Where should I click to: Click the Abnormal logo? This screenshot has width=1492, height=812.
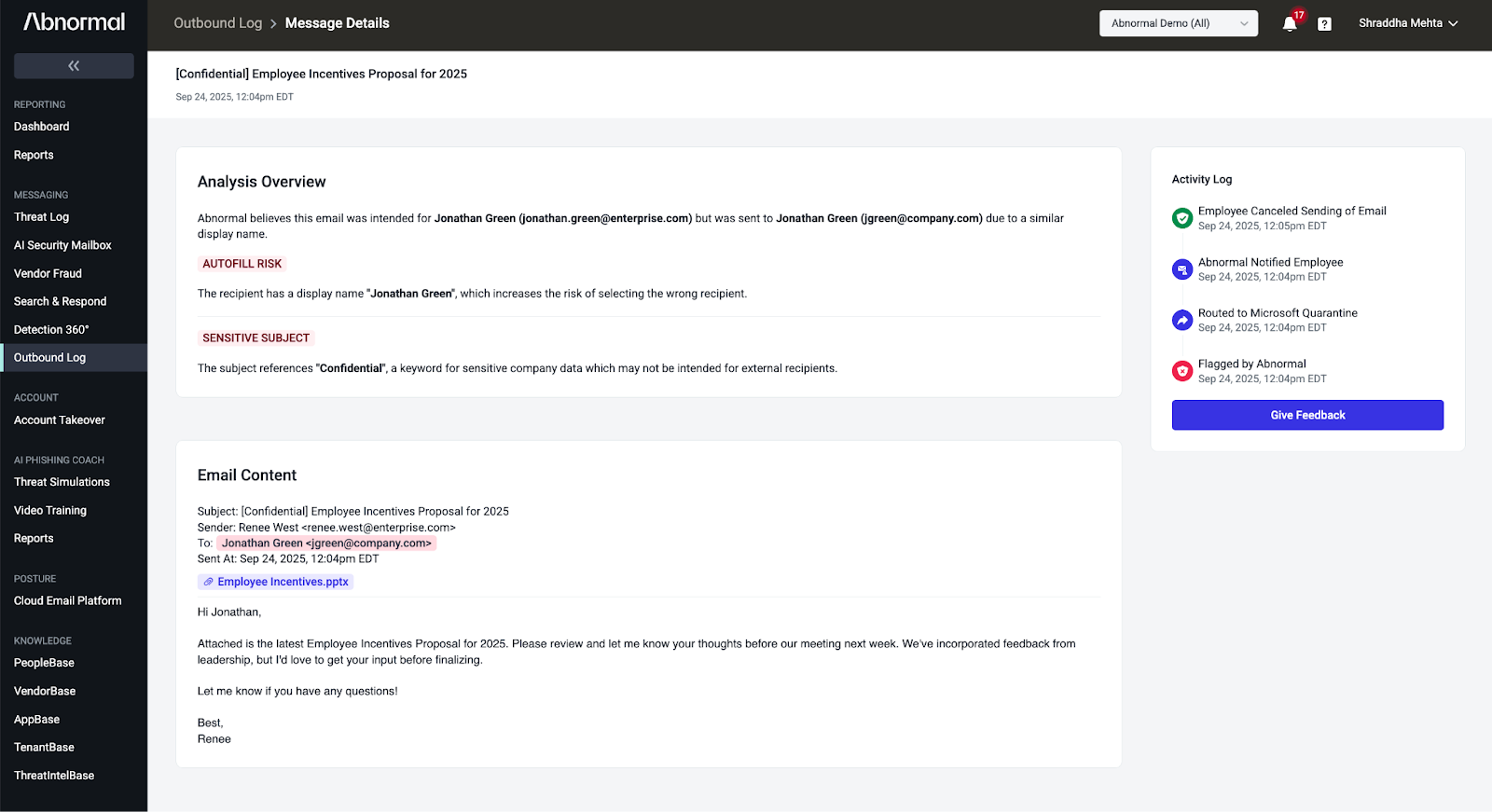pos(75,22)
